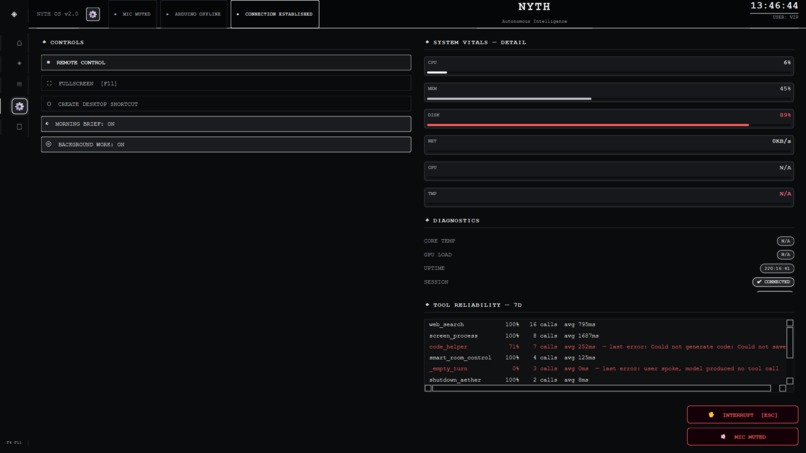This screenshot has height=453, width=806.
Task: Click the circle icon next to Create Desktop Shortcut
Action: (x=49, y=104)
